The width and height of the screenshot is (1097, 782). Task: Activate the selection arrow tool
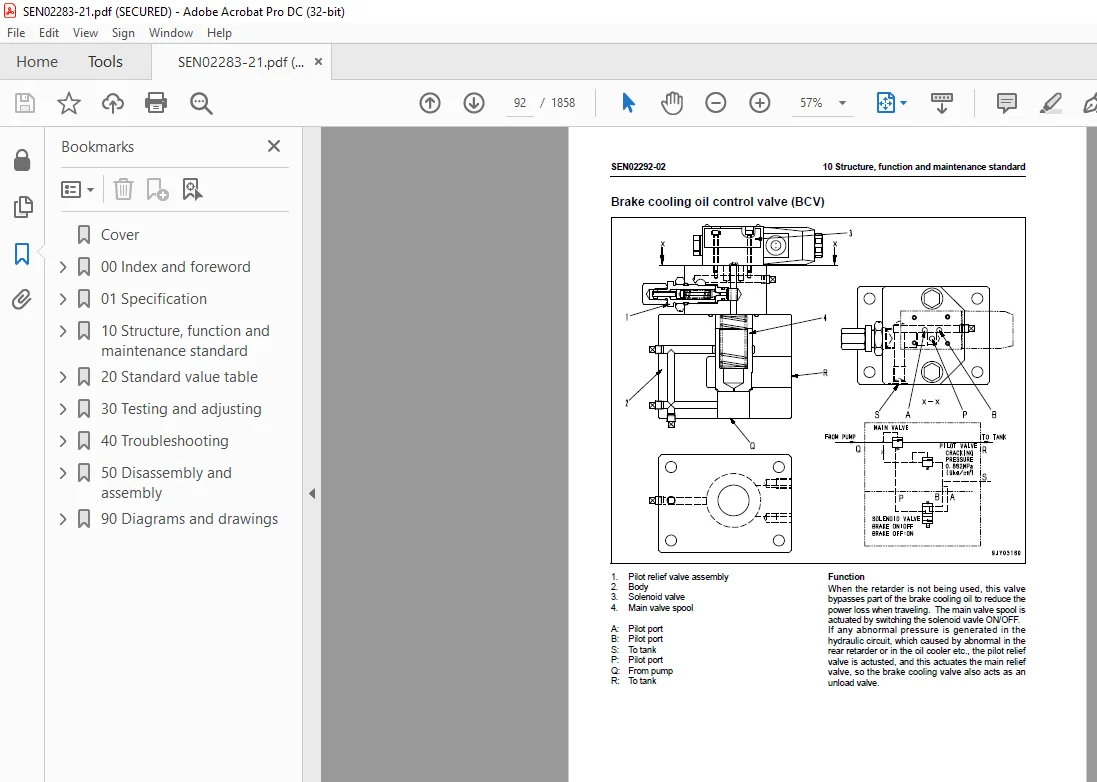point(628,104)
